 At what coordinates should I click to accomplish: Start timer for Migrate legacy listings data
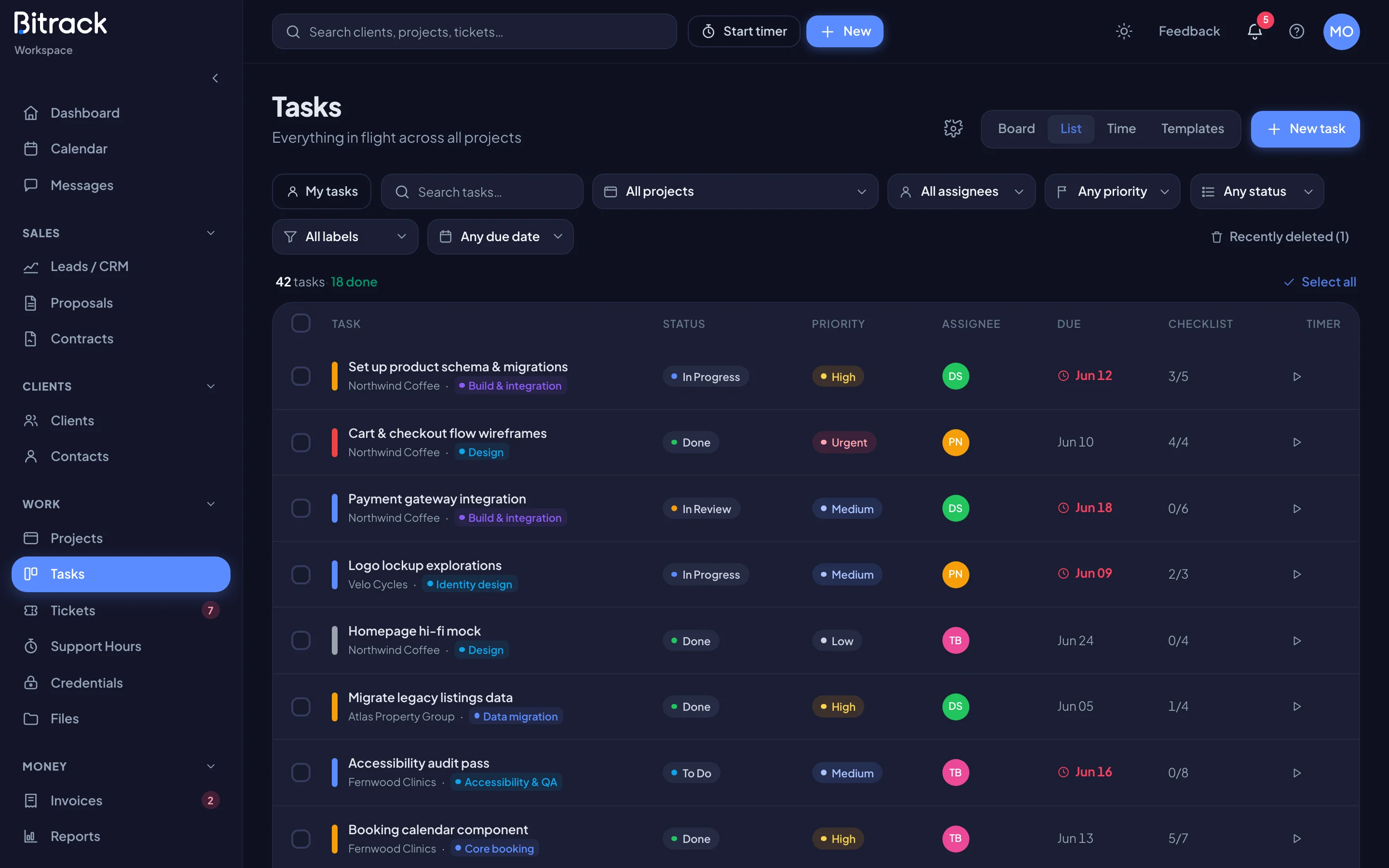tap(1296, 706)
